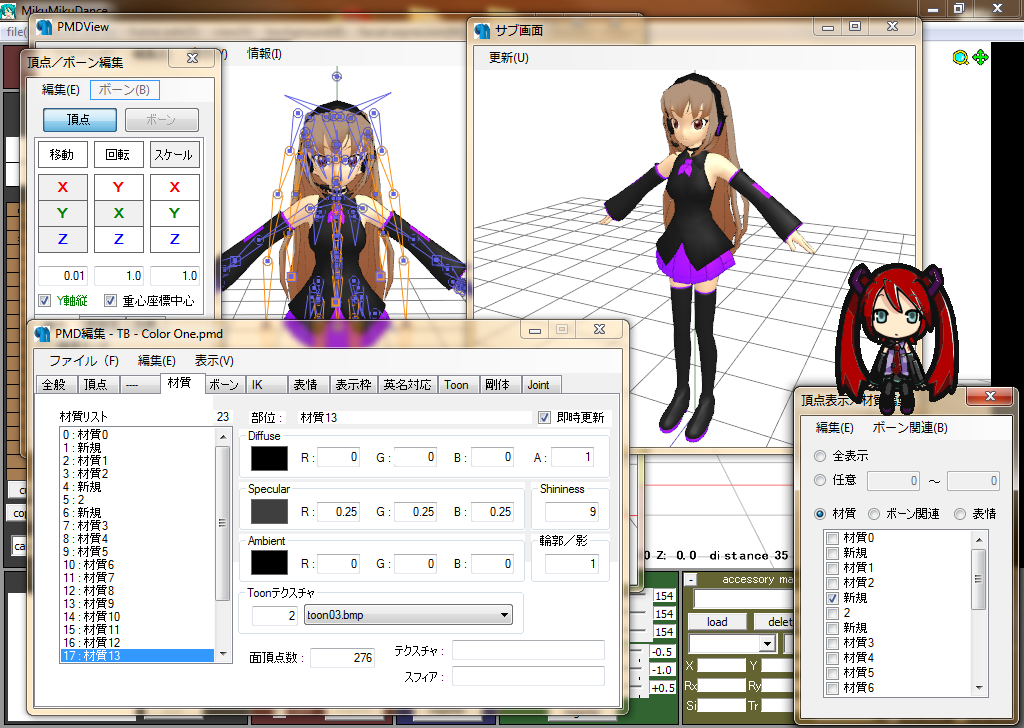Select the 材質 radio button in display panel
This screenshot has width=1024, height=728.
tap(820, 514)
